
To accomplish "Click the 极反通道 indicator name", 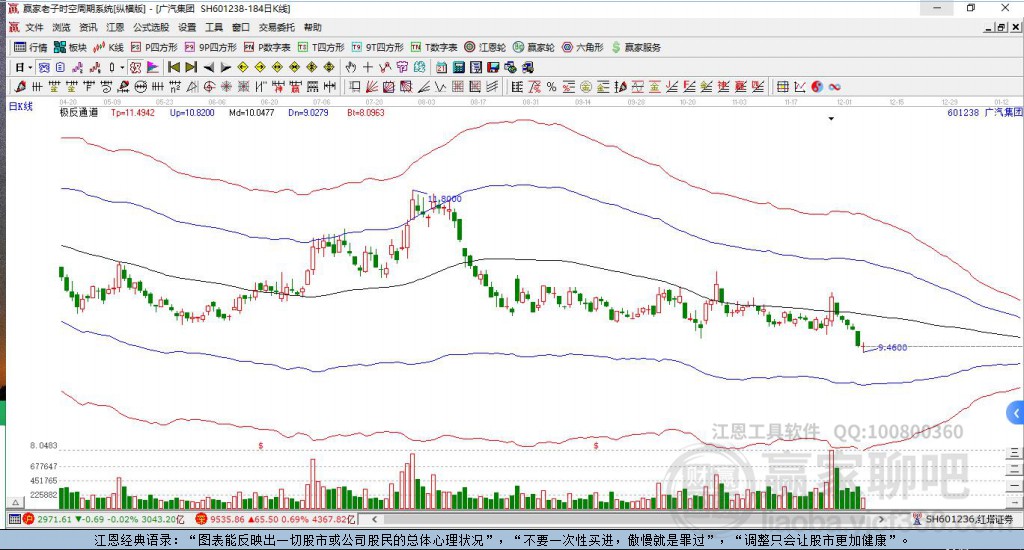I will [78, 112].
